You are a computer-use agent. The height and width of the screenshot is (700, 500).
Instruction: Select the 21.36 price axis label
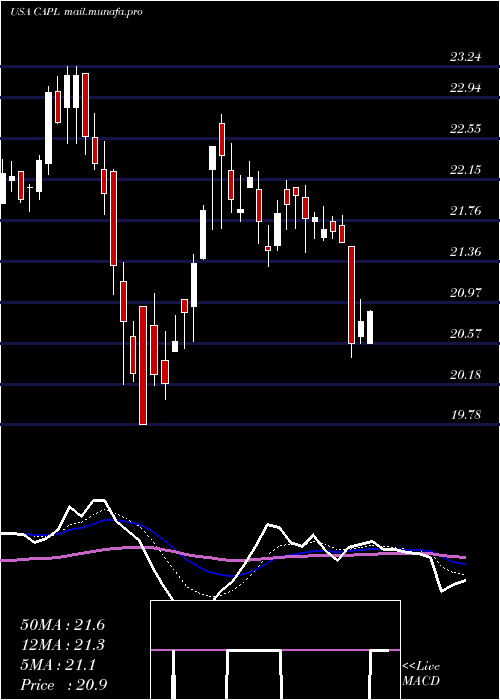click(466, 252)
